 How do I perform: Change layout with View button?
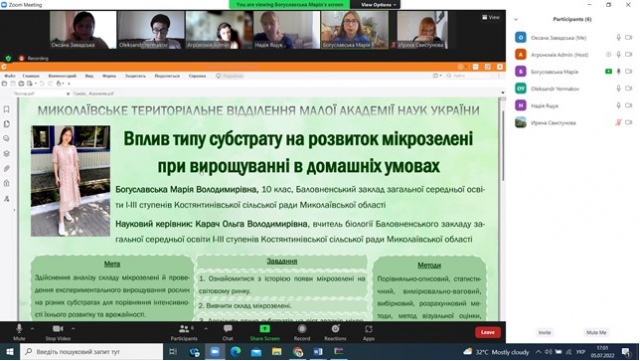click(x=491, y=17)
